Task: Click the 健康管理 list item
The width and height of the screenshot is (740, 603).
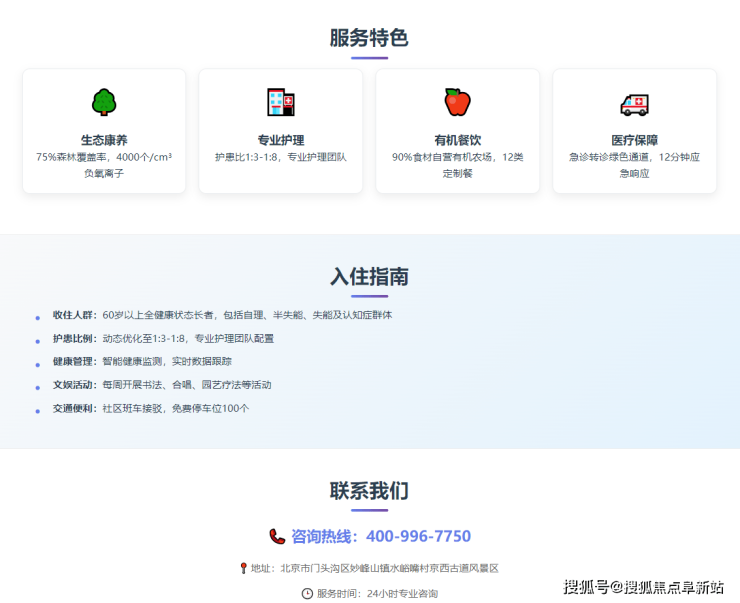Action: (142, 361)
